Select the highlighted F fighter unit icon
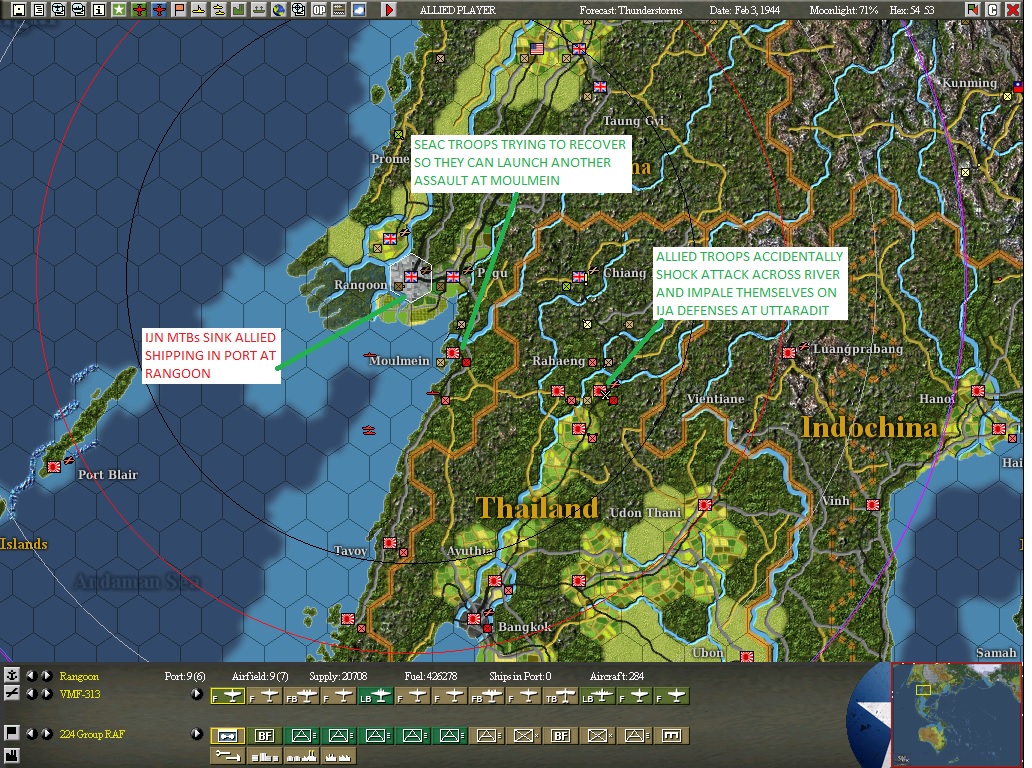This screenshot has height=768, width=1032. click(228, 696)
